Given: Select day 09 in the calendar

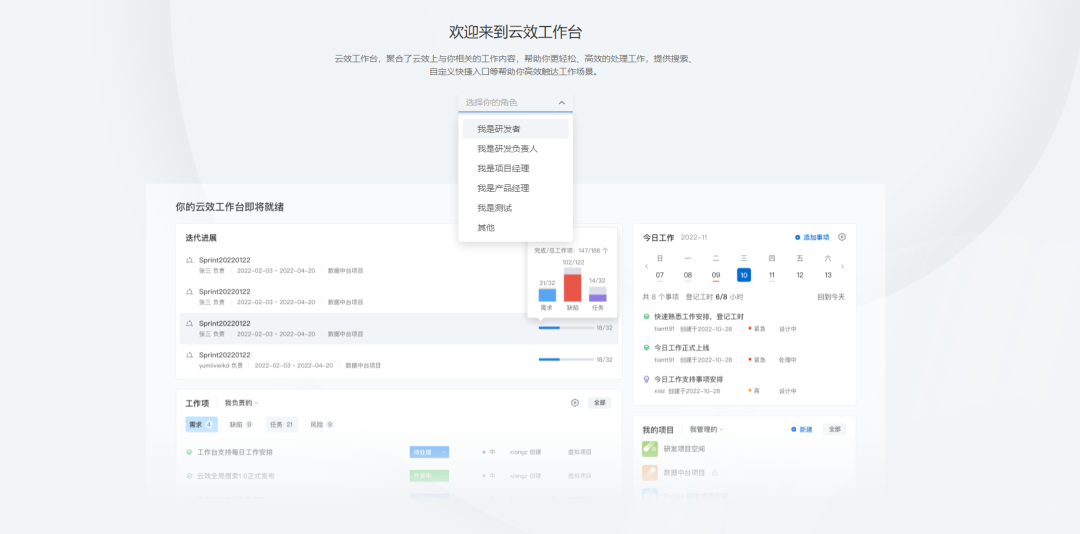Looking at the screenshot, I should 716,275.
